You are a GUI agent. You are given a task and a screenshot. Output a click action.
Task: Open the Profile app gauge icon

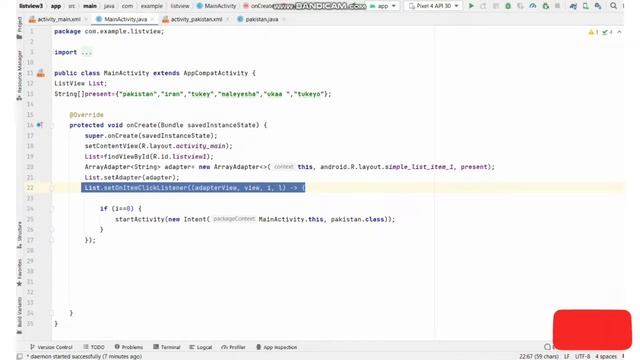tap(533, 6)
